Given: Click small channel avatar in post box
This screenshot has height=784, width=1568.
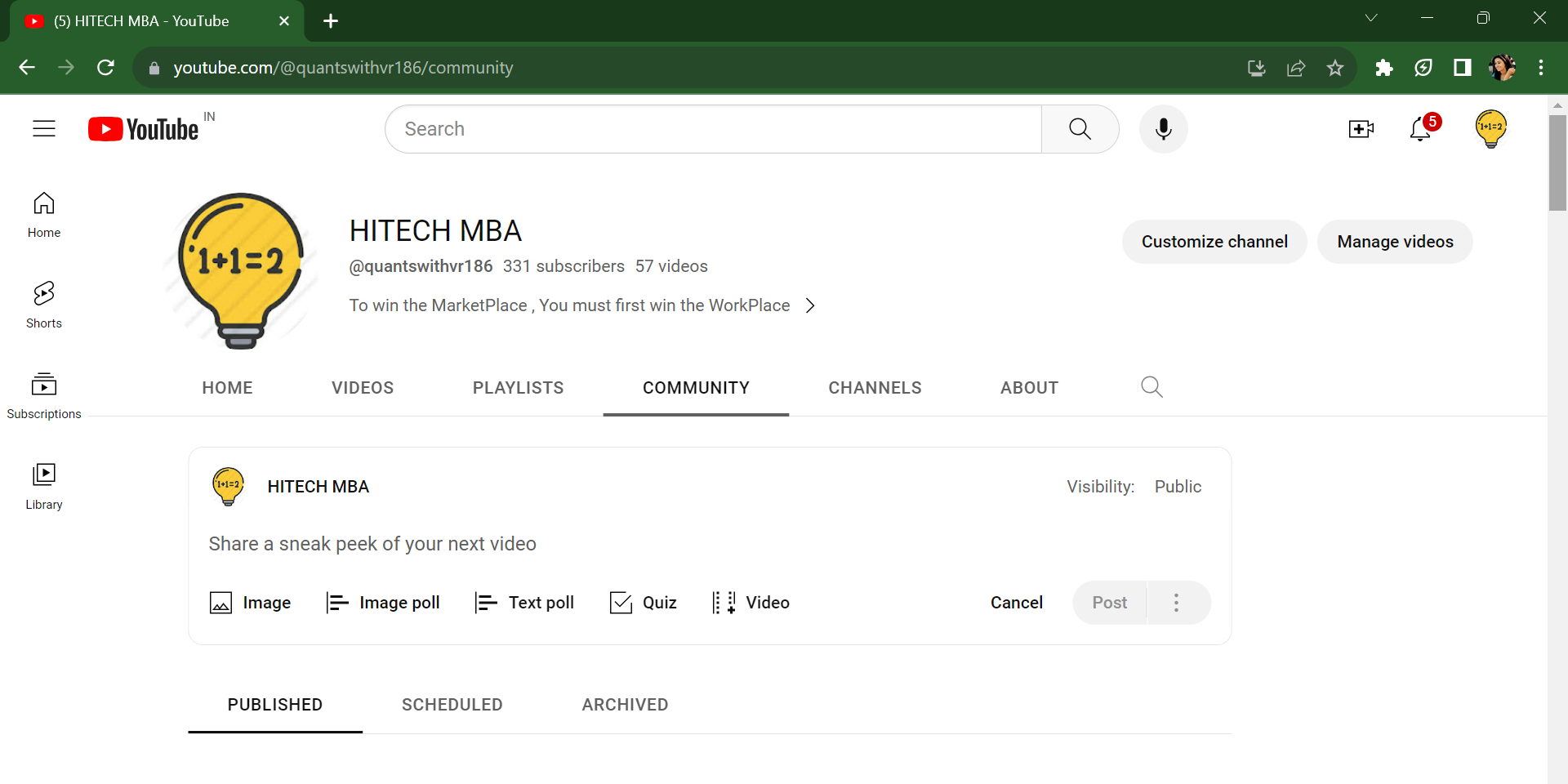Looking at the screenshot, I should pyautogui.click(x=228, y=487).
